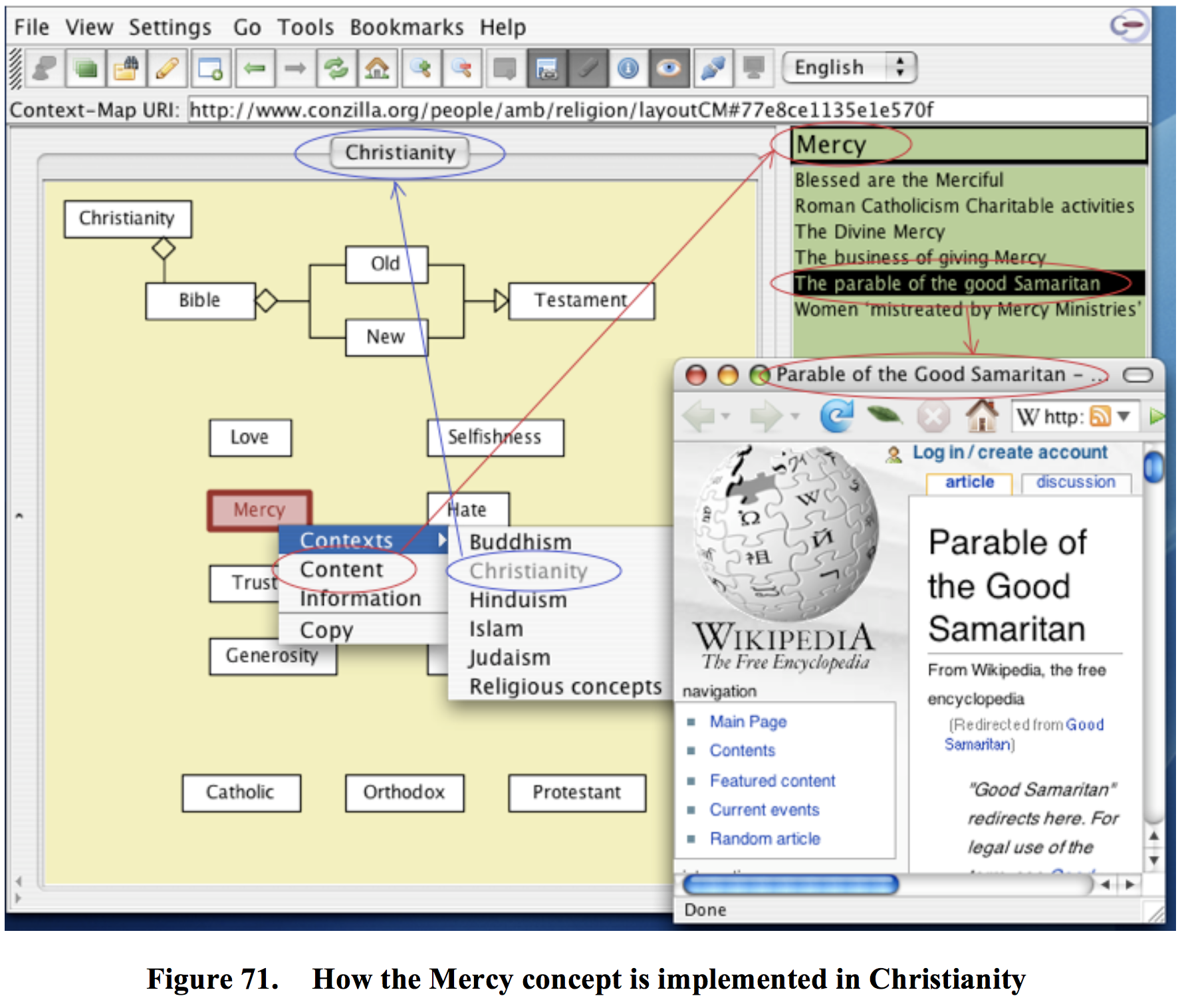This screenshot has width=1182, height=1008.
Task: Click the new window icon with plus
Action: pyautogui.click(x=211, y=68)
